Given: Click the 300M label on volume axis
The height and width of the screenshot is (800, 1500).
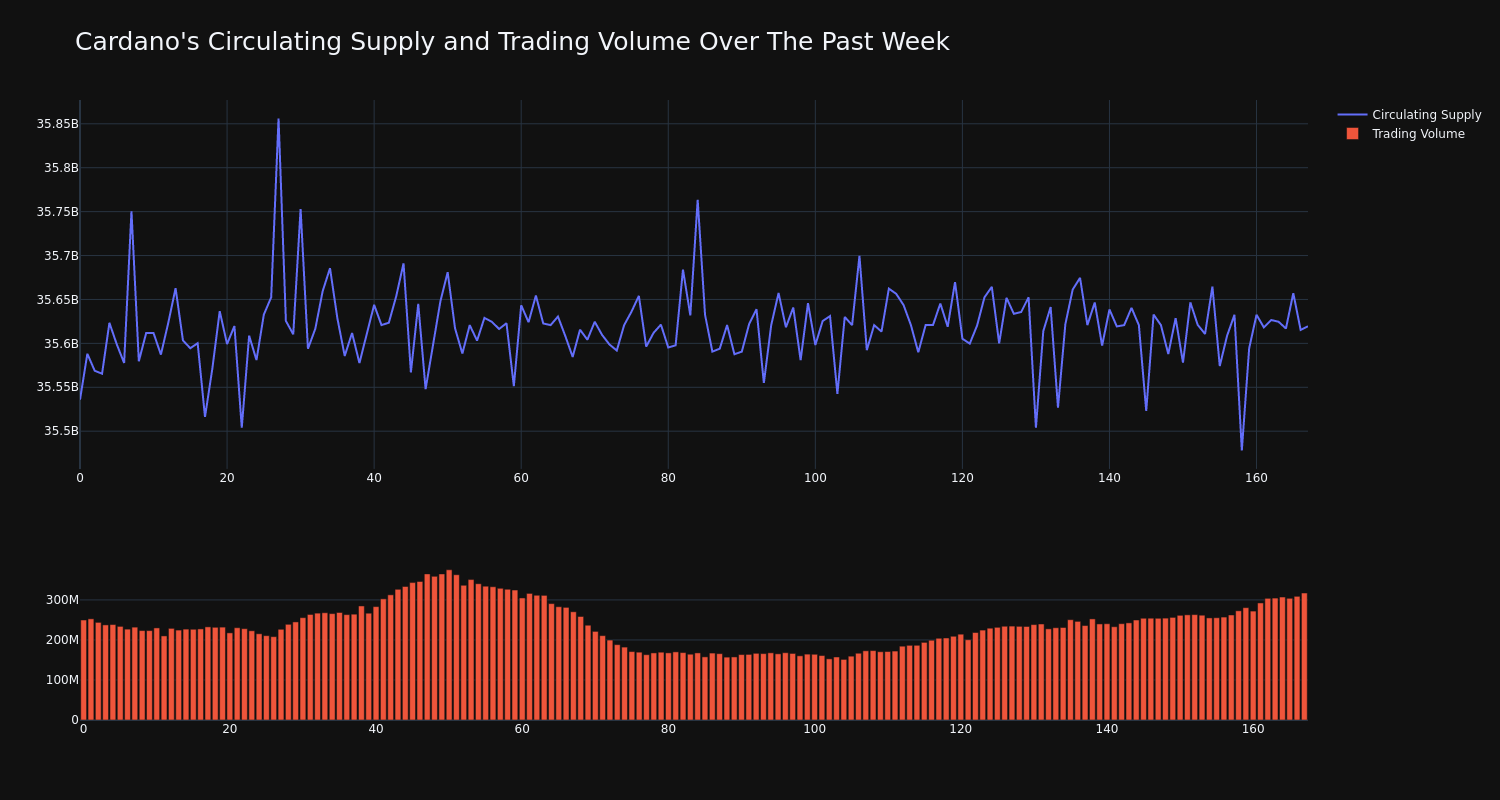Looking at the screenshot, I should click(61, 600).
